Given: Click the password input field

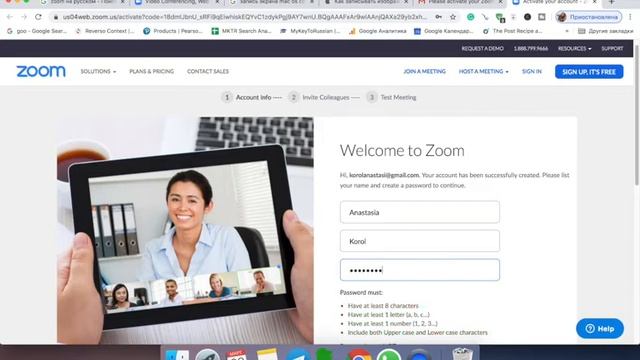Looking at the screenshot, I should pyautogui.click(x=420, y=270).
